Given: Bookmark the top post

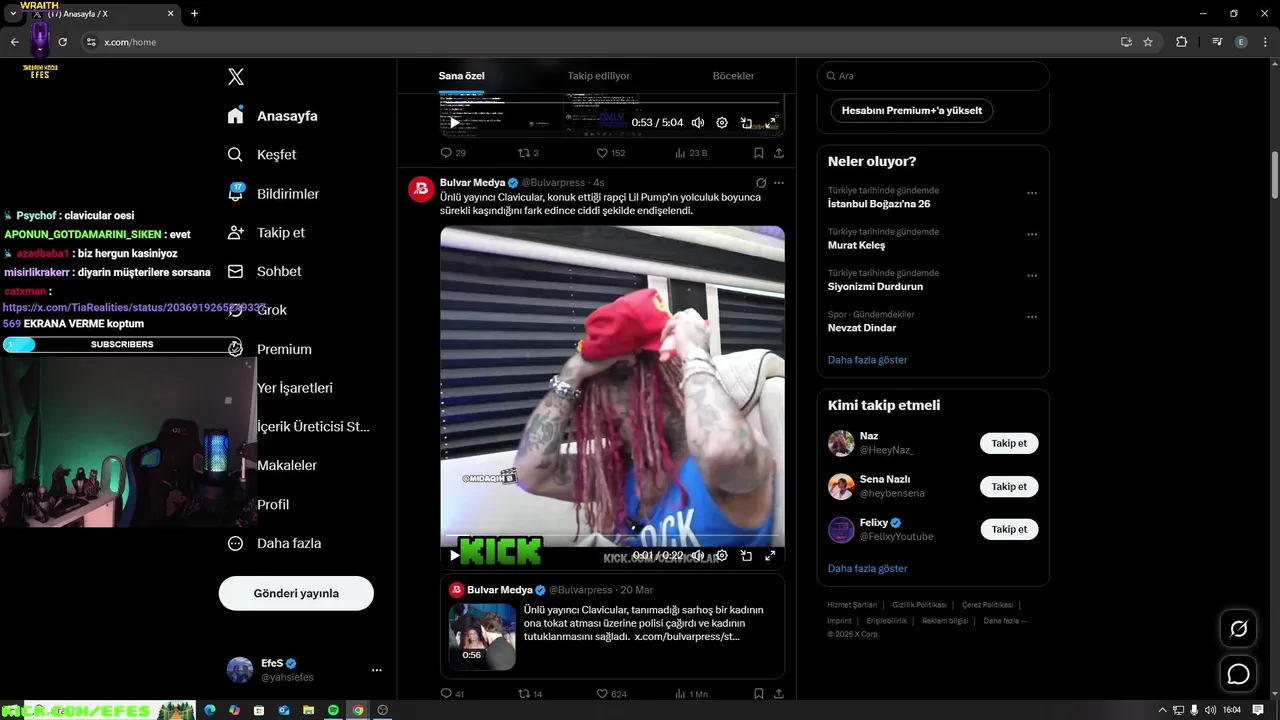Looking at the screenshot, I should [758, 153].
